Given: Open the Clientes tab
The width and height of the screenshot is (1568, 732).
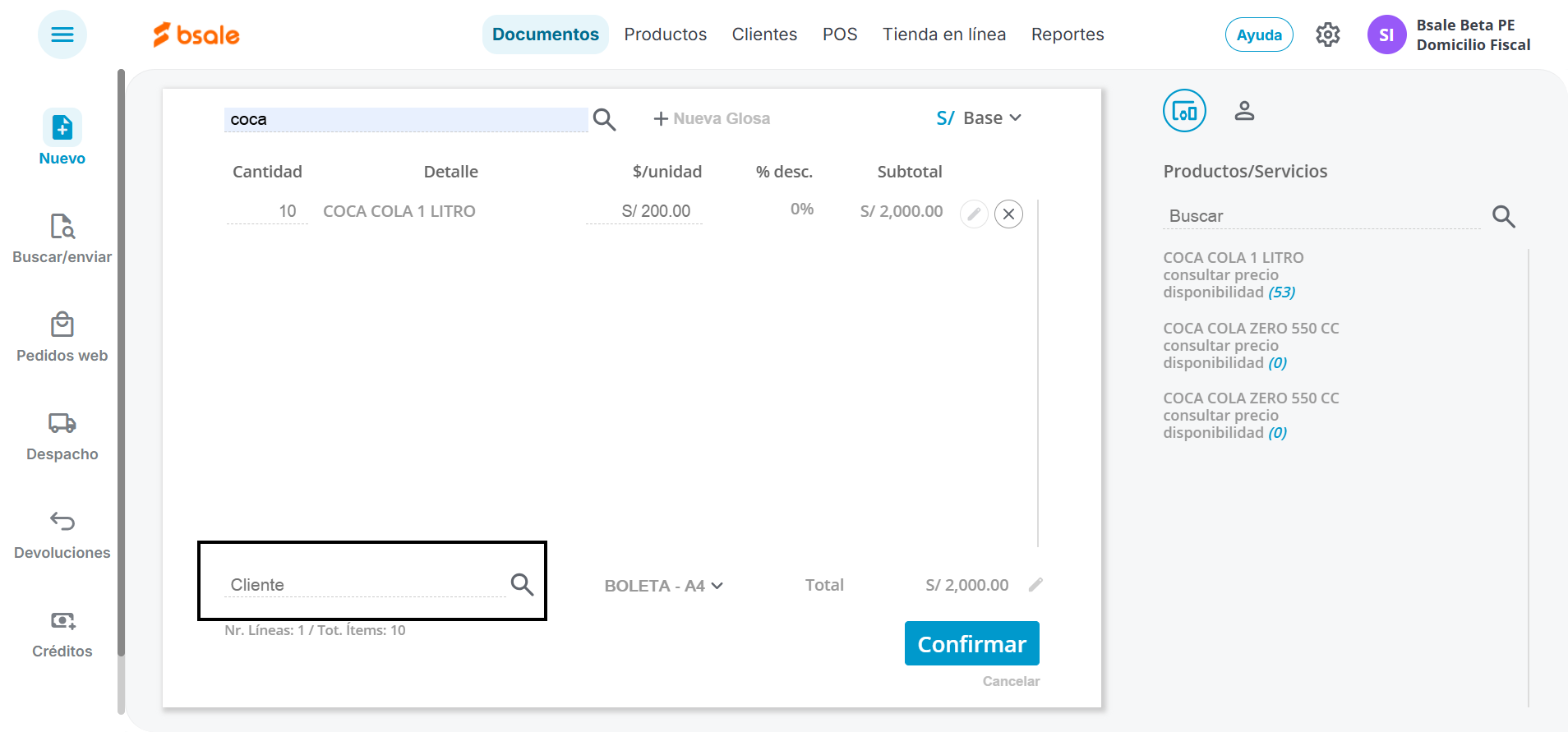Looking at the screenshot, I should tap(764, 35).
